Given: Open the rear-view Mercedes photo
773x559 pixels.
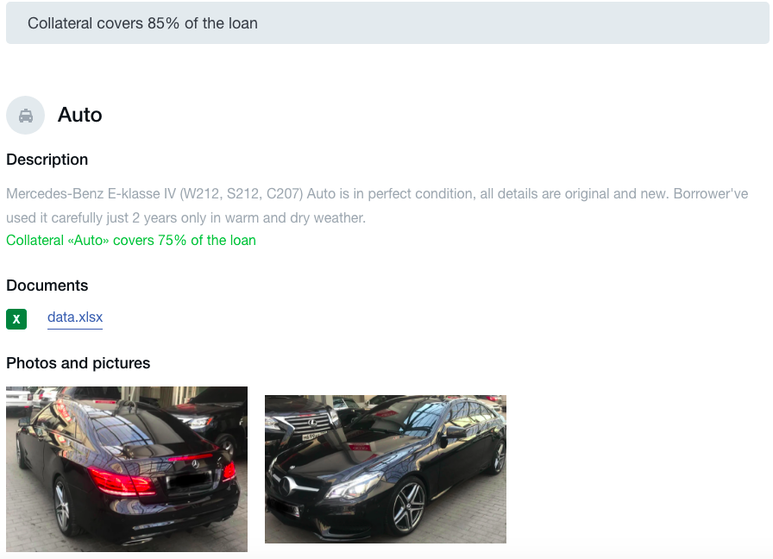Looking at the screenshot, I should (127, 469).
